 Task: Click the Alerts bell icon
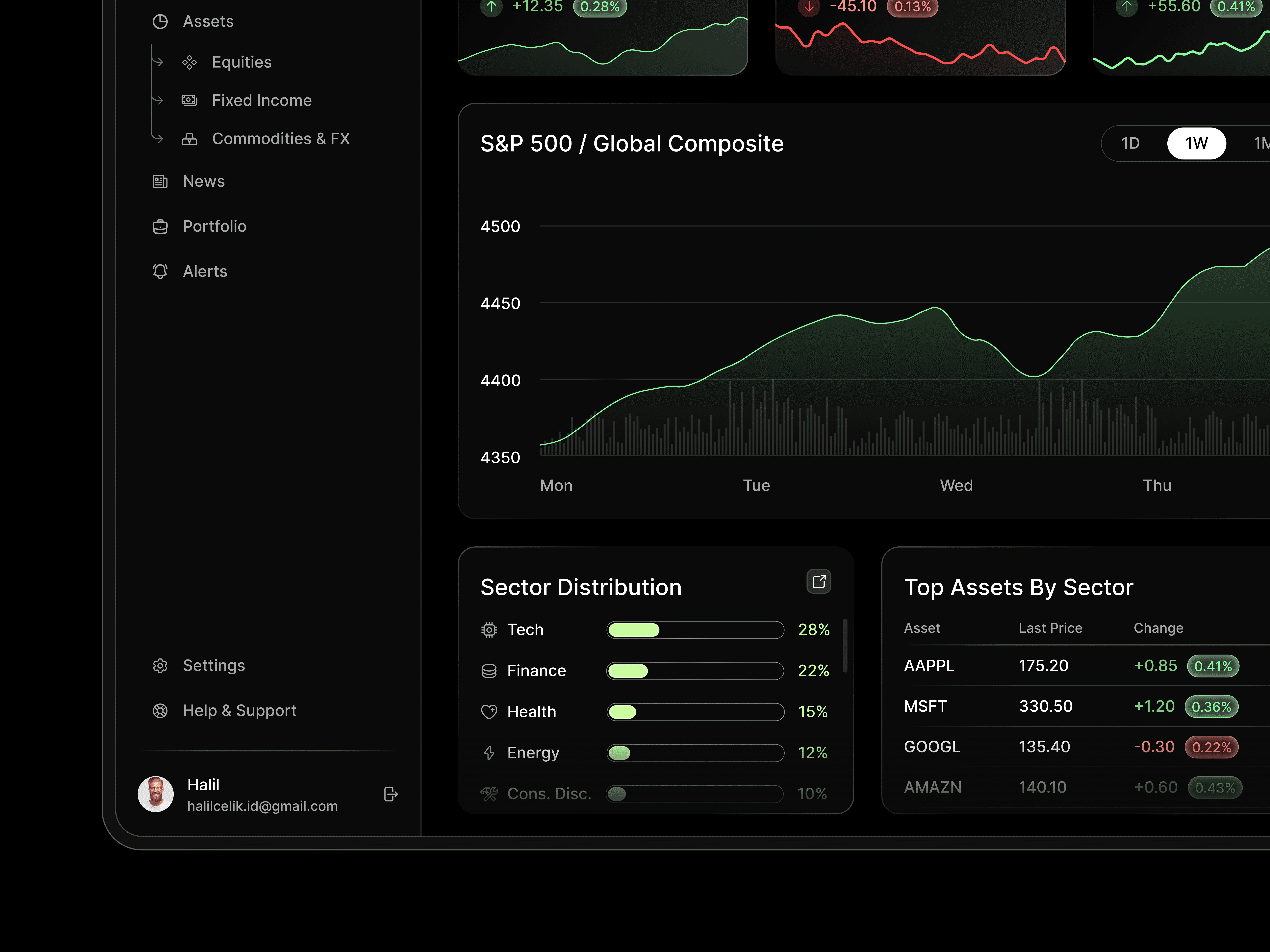(x=160, y=272)
